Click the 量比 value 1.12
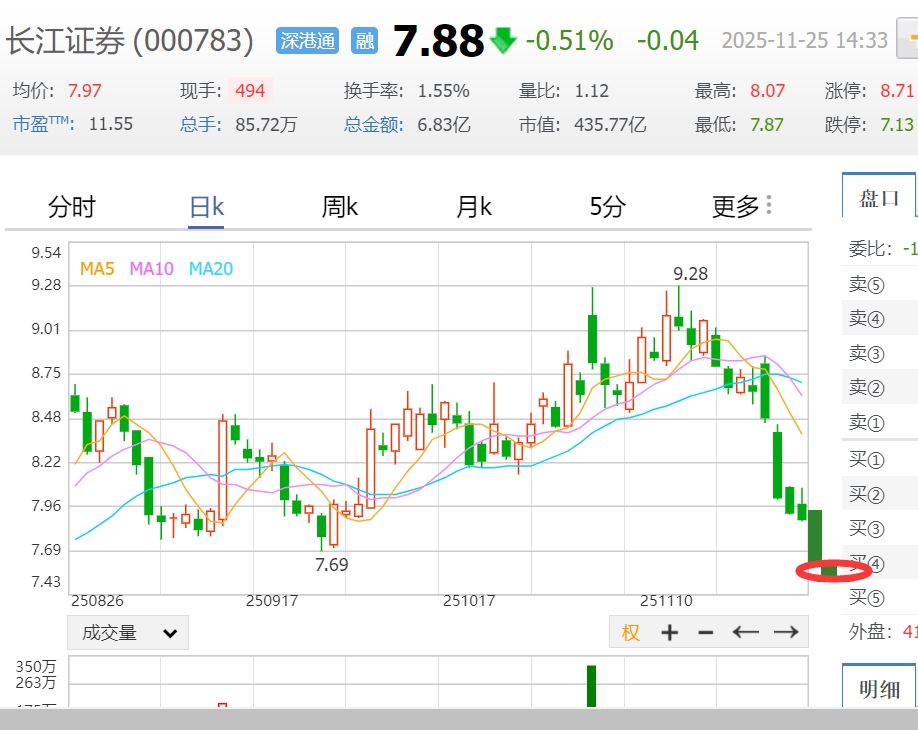This screenshot has height=730, width=918. [x=591, y=91]
